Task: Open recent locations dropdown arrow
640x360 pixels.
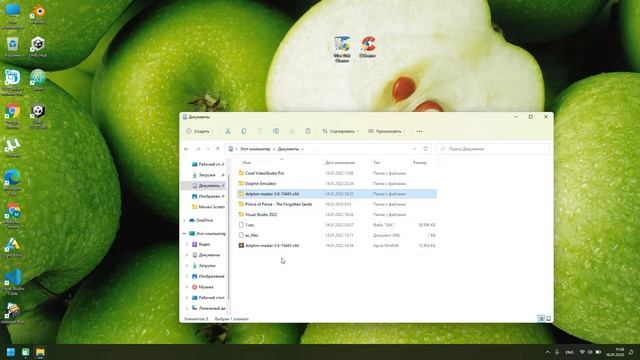Action: 208,149
